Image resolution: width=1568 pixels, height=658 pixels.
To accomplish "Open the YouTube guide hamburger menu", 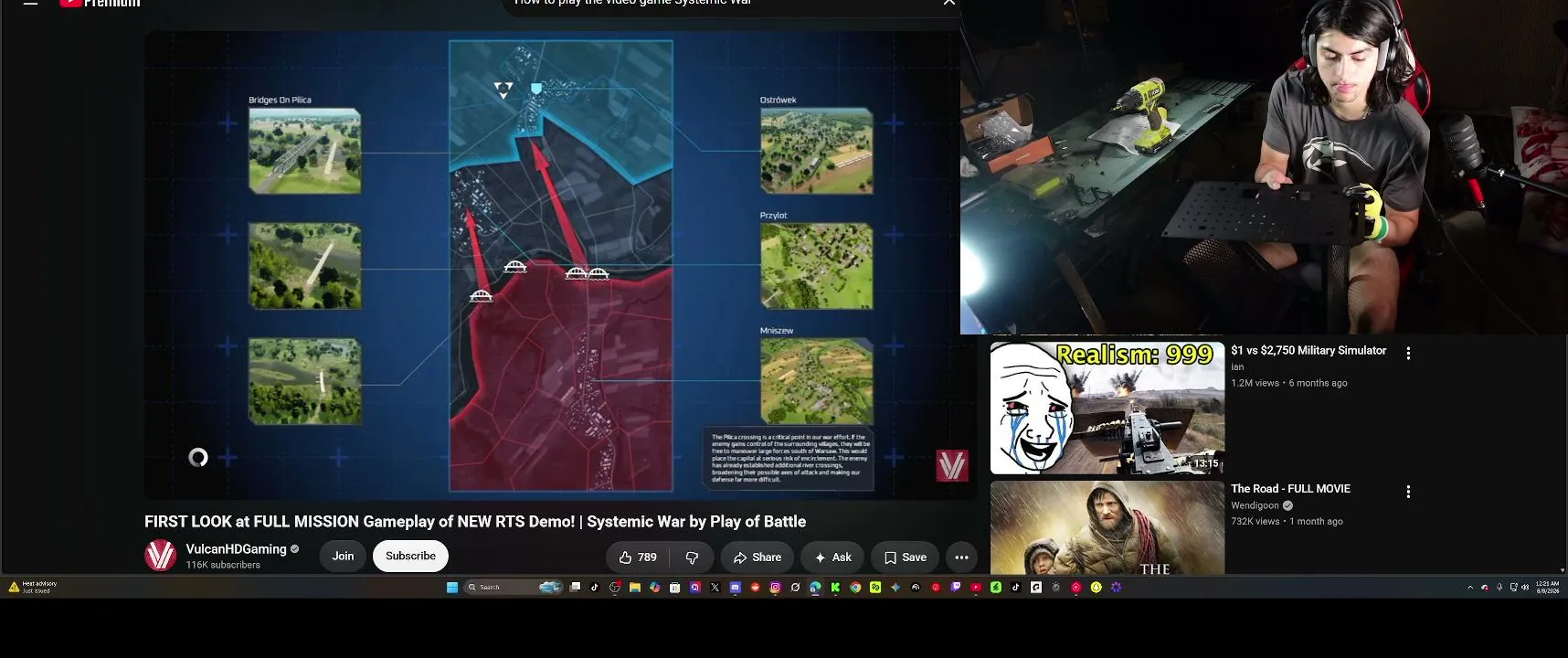I will pos(30,3).
